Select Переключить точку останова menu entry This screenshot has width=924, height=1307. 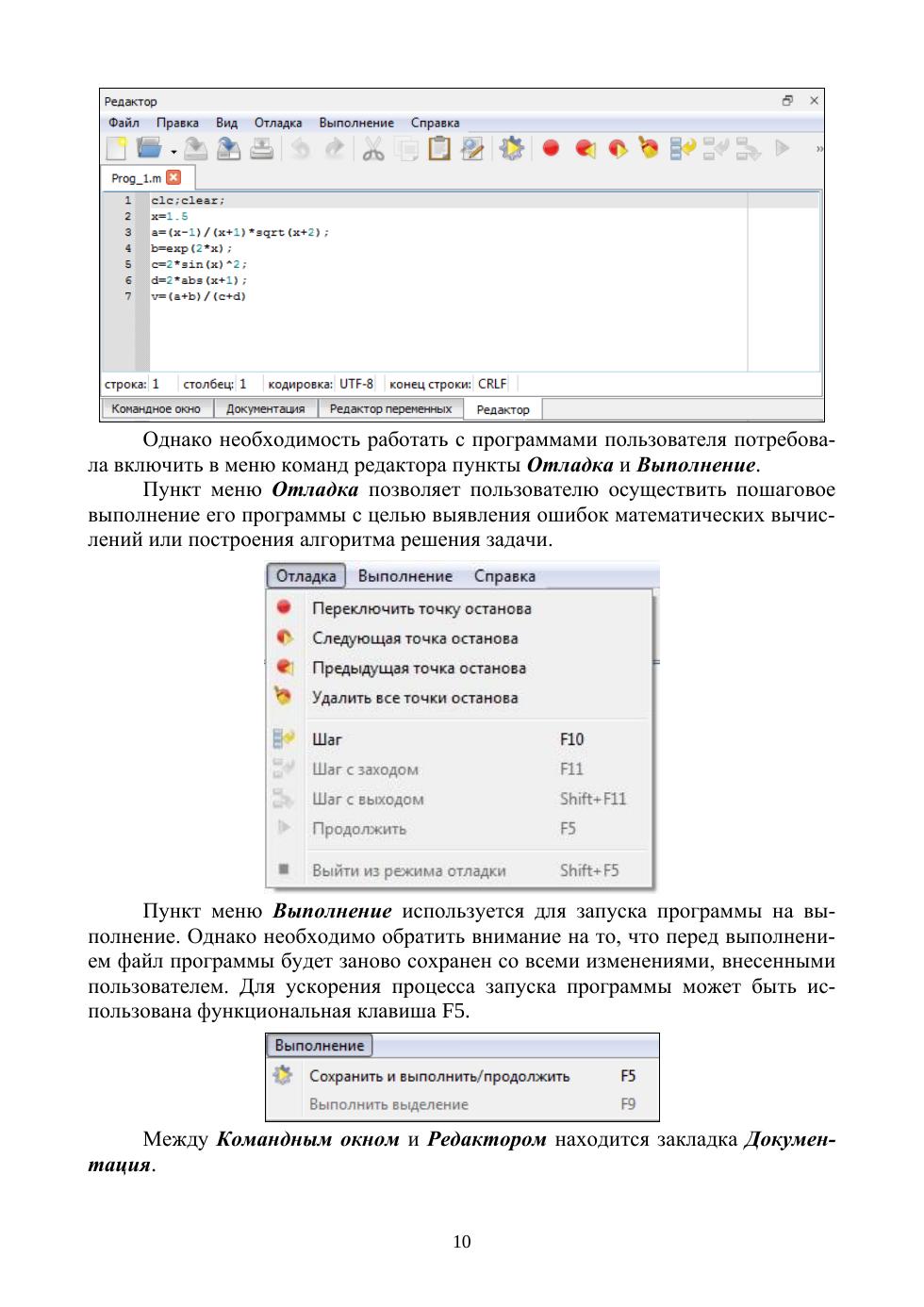click(x=421, y=609)
